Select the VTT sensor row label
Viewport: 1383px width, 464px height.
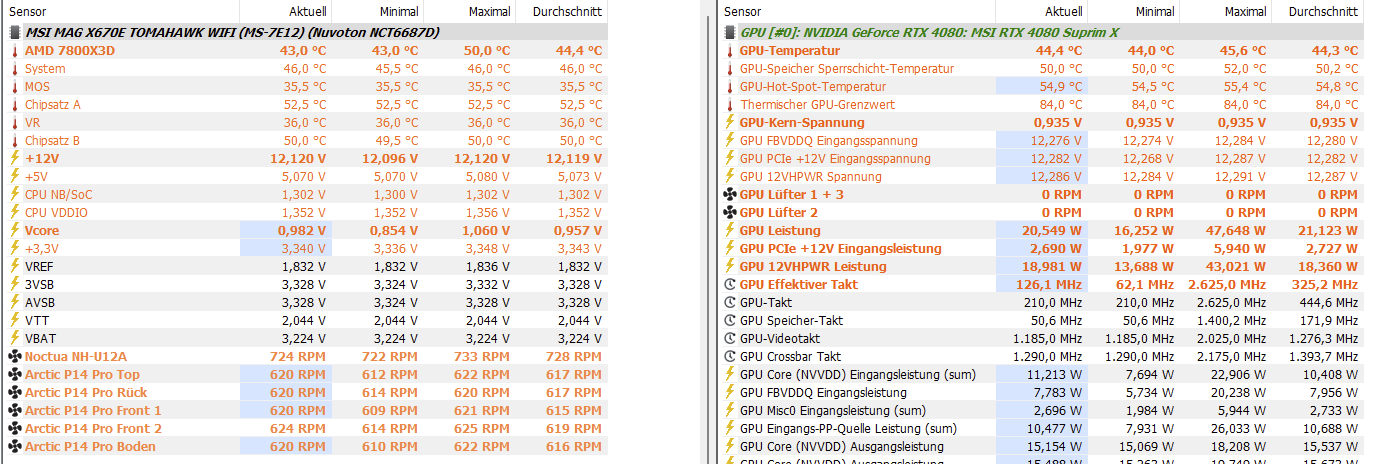(x=36, y=320)
